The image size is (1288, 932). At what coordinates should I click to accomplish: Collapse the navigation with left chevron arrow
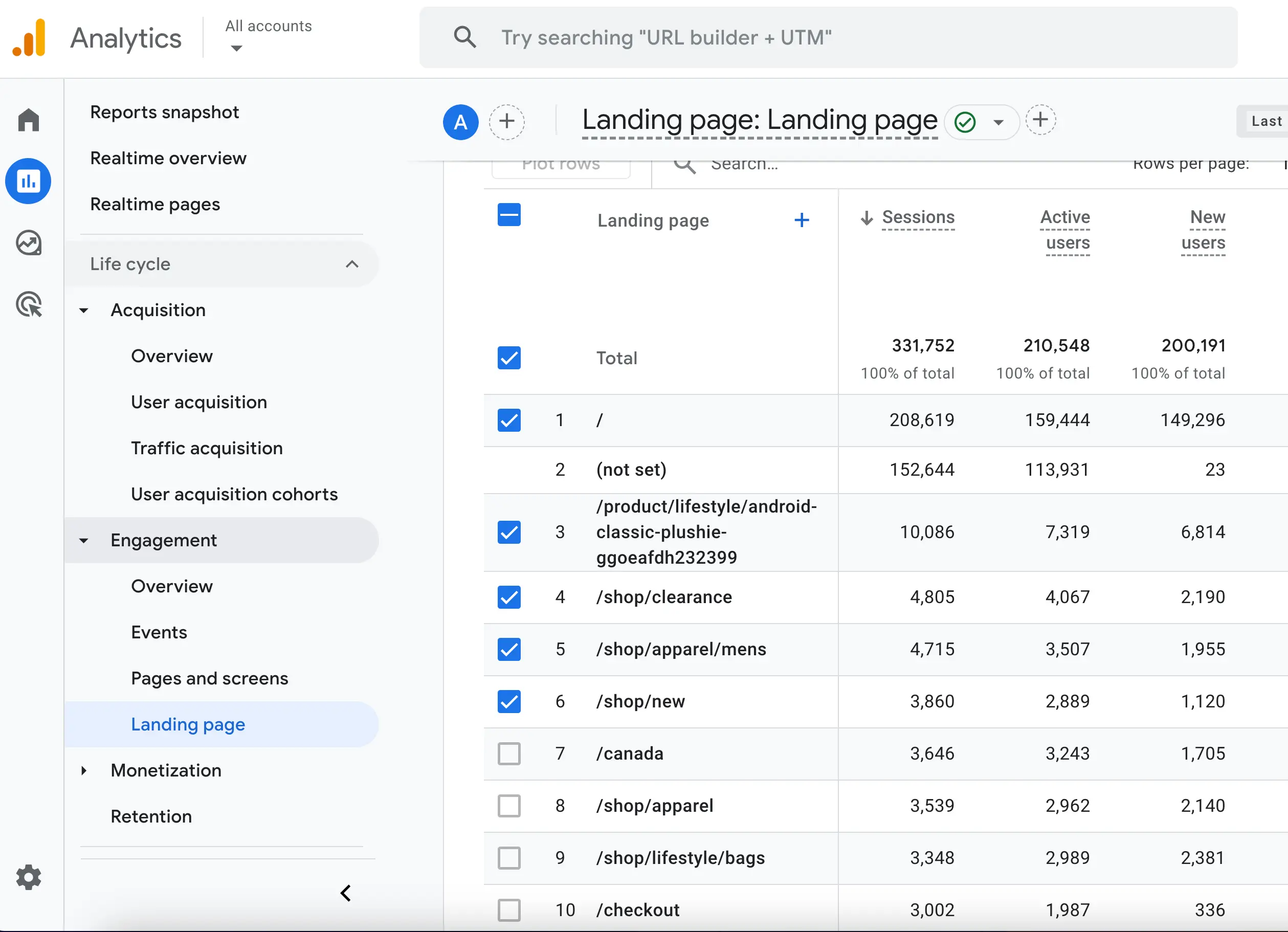point(345,893)
